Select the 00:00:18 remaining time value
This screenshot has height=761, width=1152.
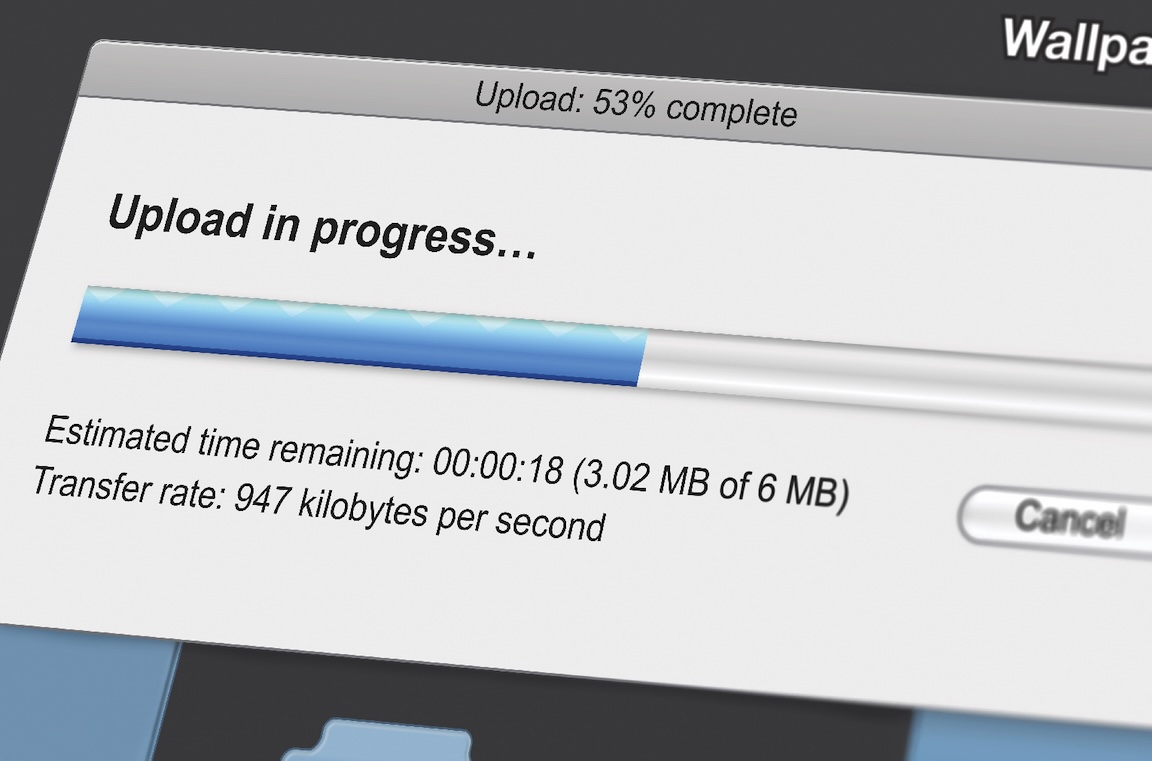tap(498, 466)
